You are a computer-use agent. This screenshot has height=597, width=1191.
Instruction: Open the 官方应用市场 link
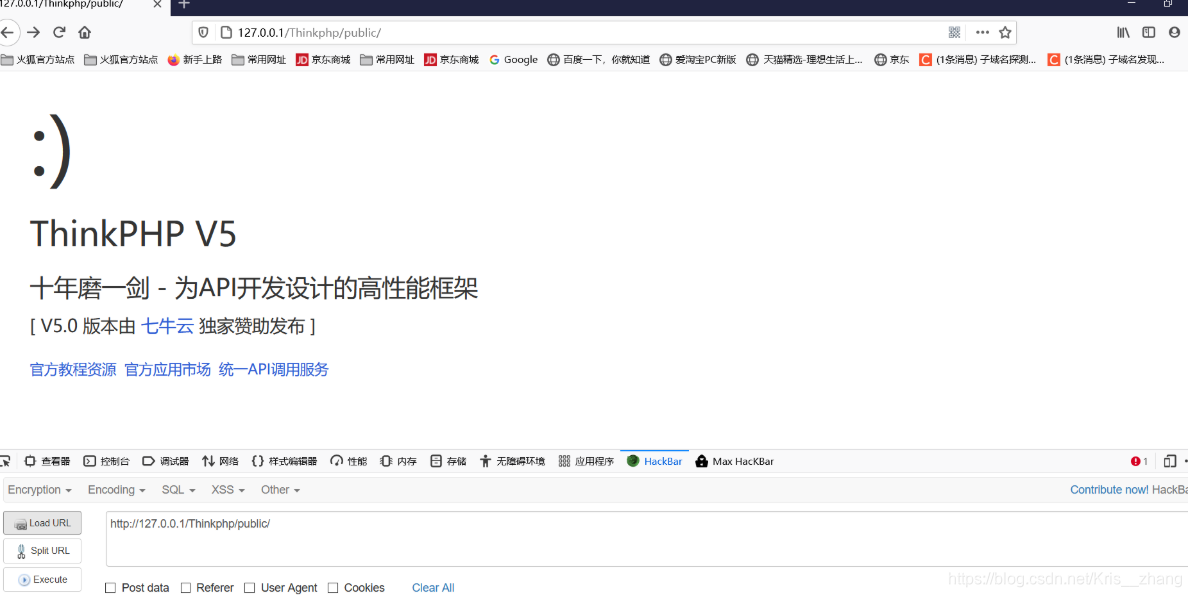[167, 370]
